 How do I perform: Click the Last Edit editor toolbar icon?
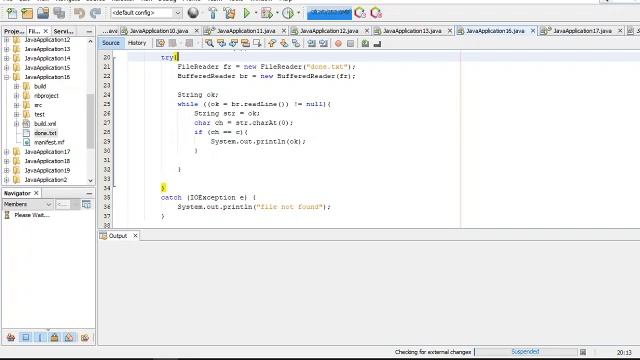click(160, 43)
